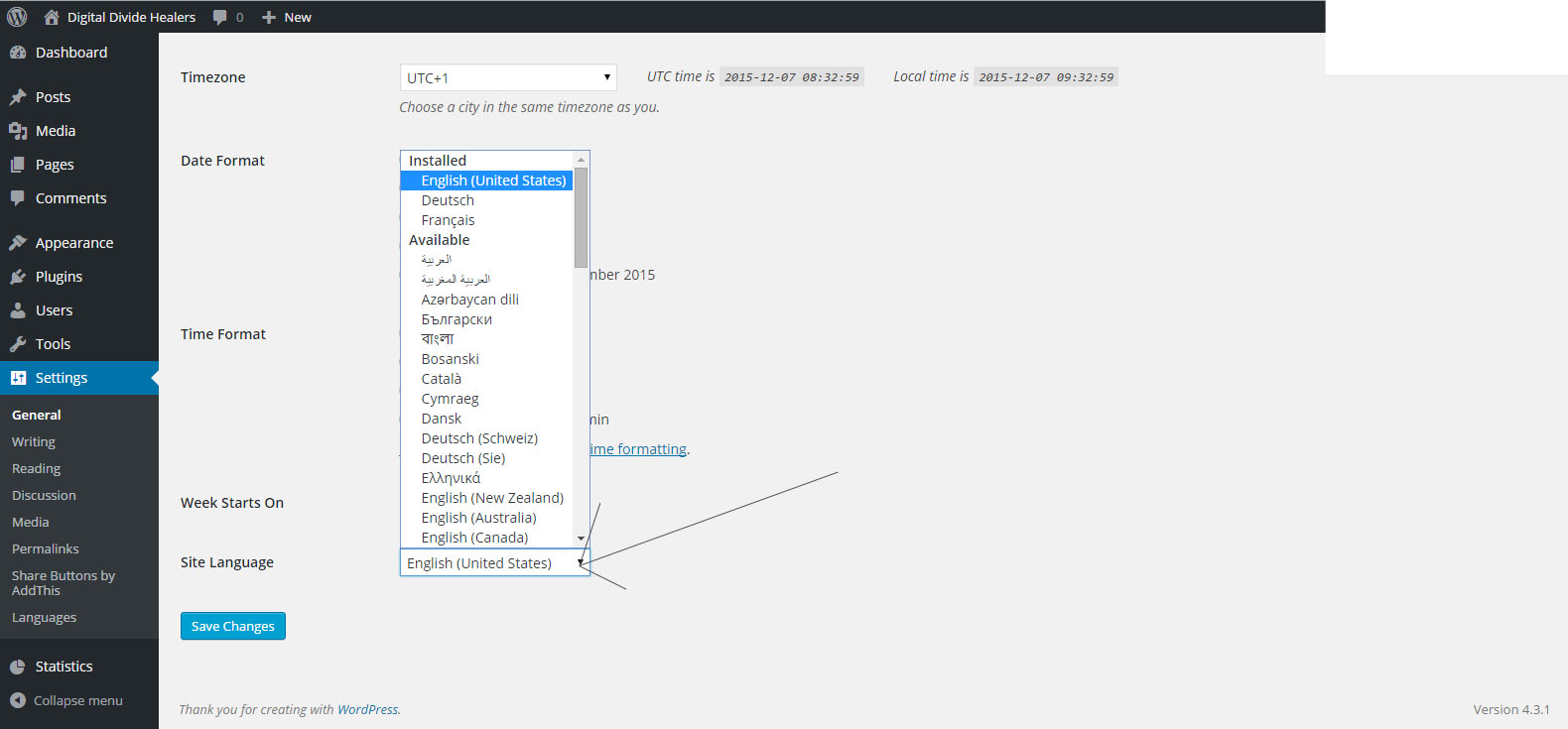Click the Appearance paintbrush icon
This screenshot has width=1568, height=729.
[x=18, y=243]
